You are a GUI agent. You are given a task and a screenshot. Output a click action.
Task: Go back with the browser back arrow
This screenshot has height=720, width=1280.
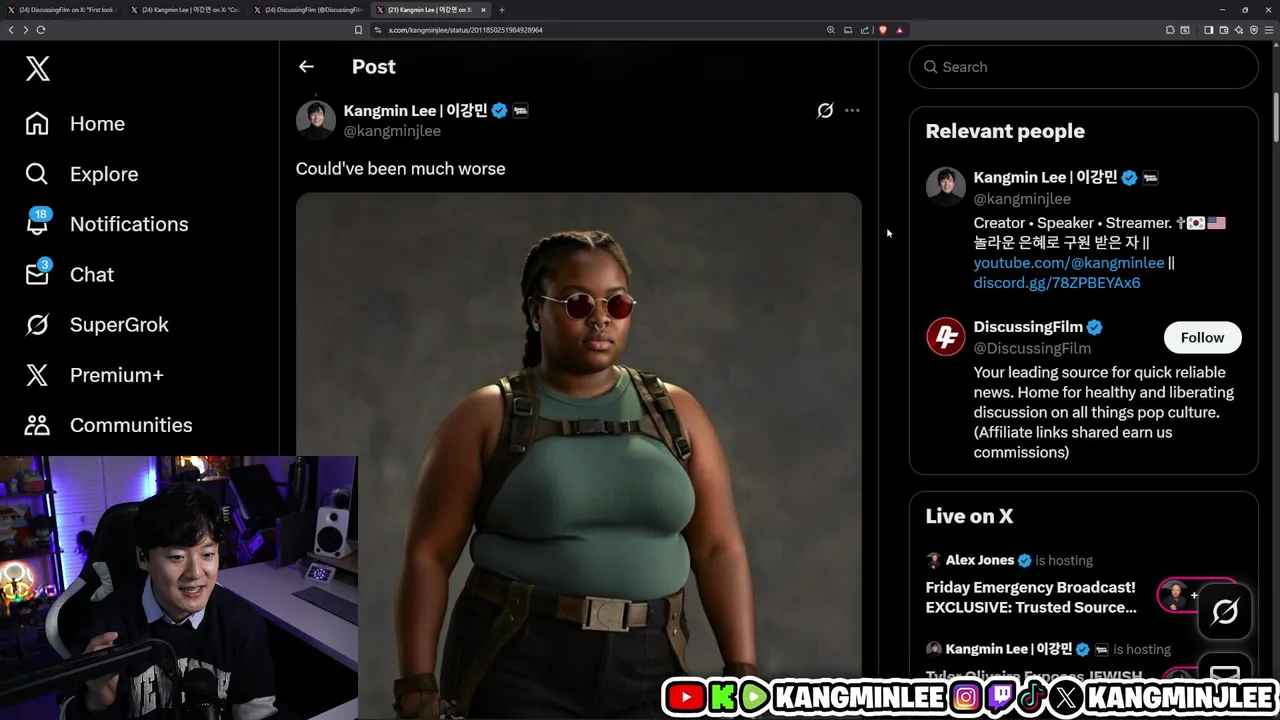11,30
